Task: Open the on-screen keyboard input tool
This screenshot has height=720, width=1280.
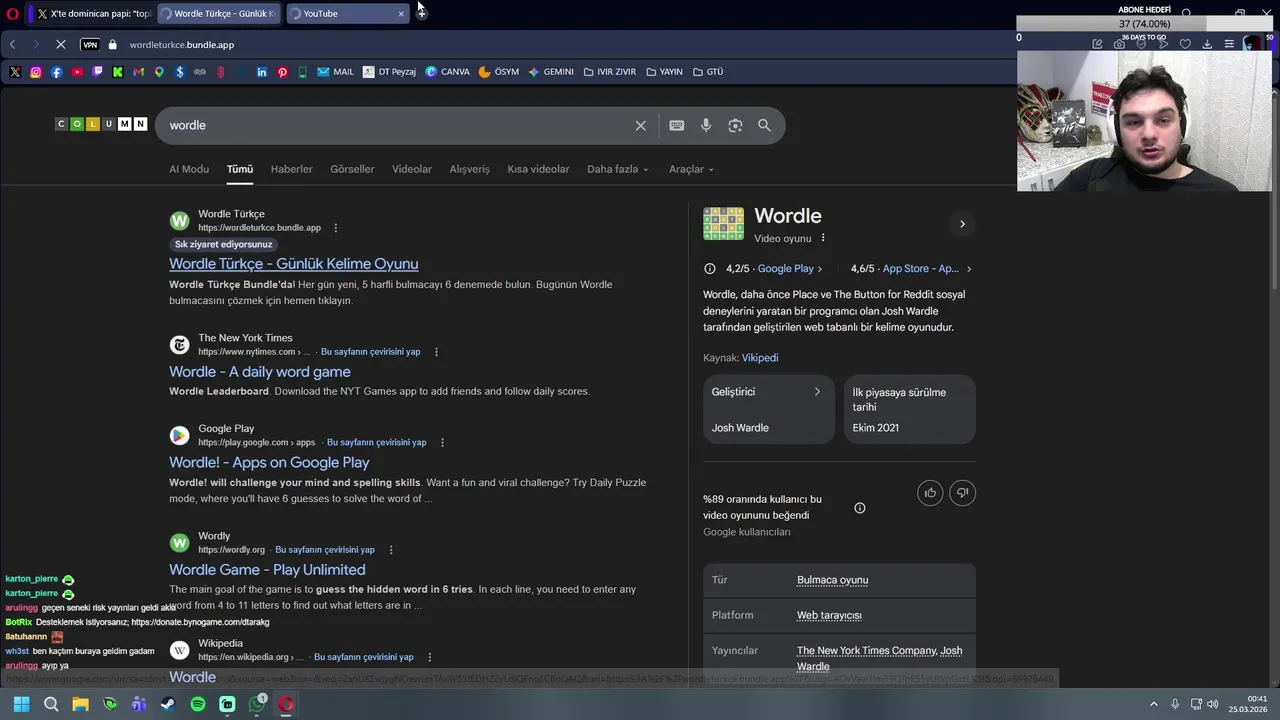Action: coord(677,125)
